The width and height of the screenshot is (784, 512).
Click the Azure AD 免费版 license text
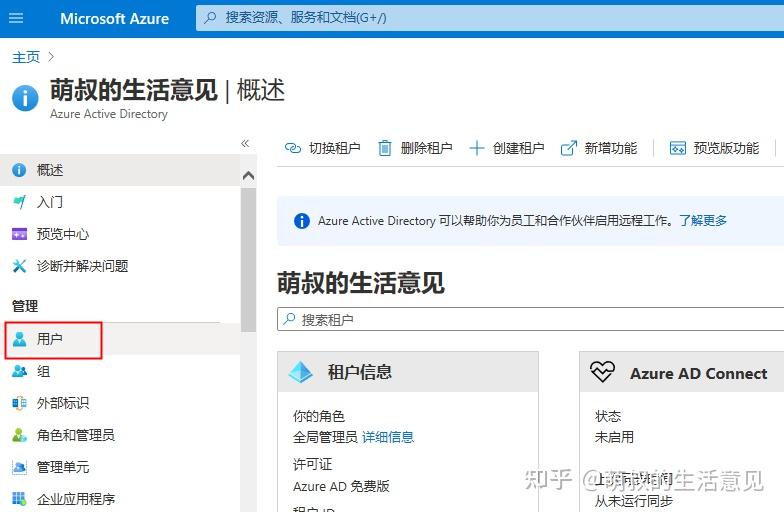341,486
